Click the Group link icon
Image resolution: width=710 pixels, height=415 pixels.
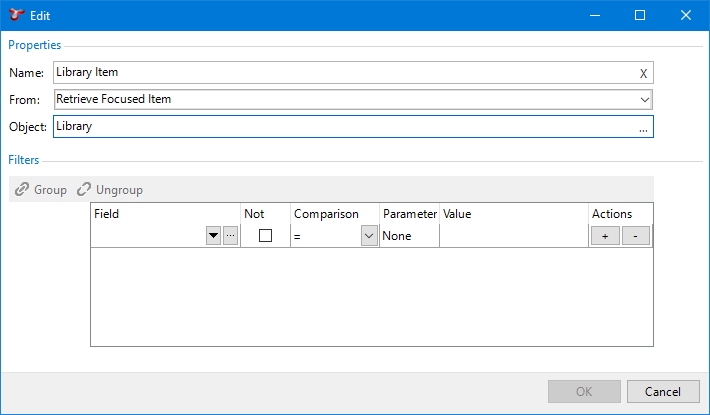(x=22, y=190)
